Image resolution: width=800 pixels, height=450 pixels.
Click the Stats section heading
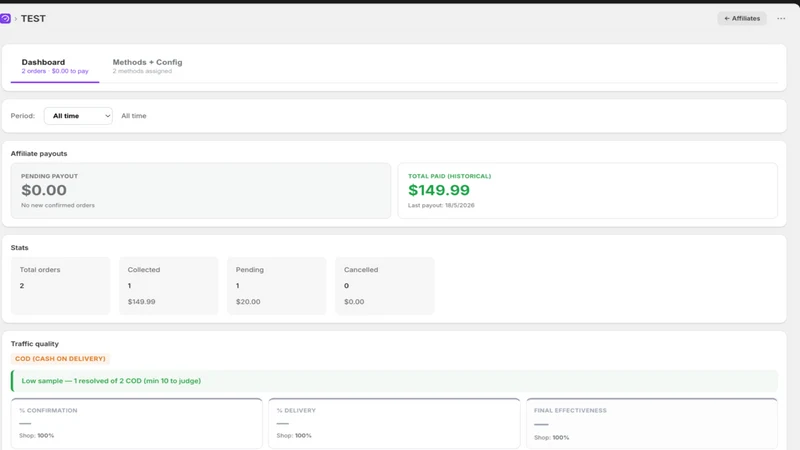(19, 247)
